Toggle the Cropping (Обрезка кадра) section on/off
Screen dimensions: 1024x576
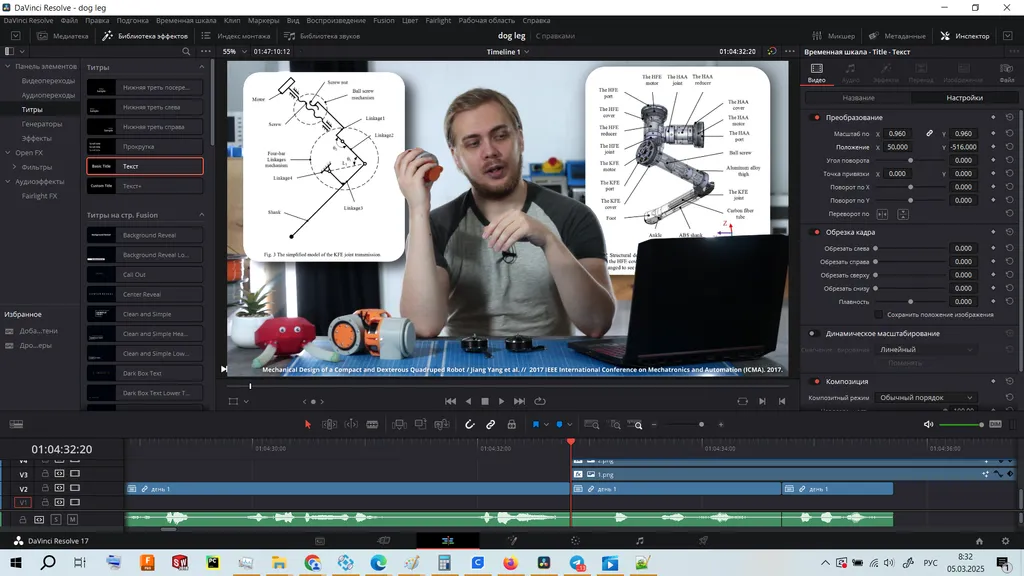pyautogui.click(x=816, y=232)
